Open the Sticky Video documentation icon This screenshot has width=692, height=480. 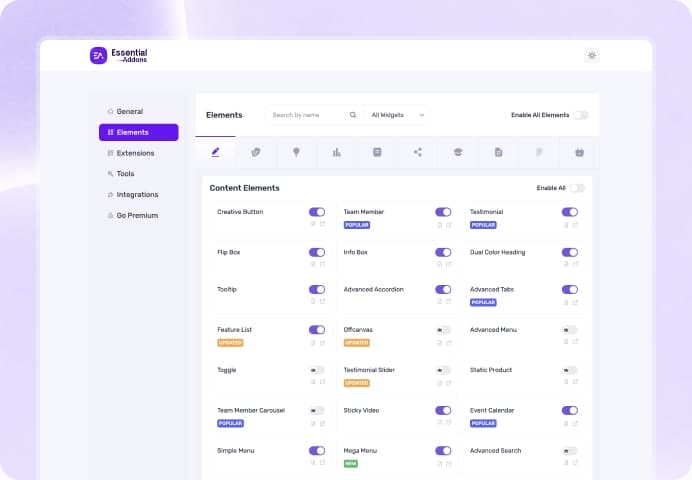click(x=440, y=422)
